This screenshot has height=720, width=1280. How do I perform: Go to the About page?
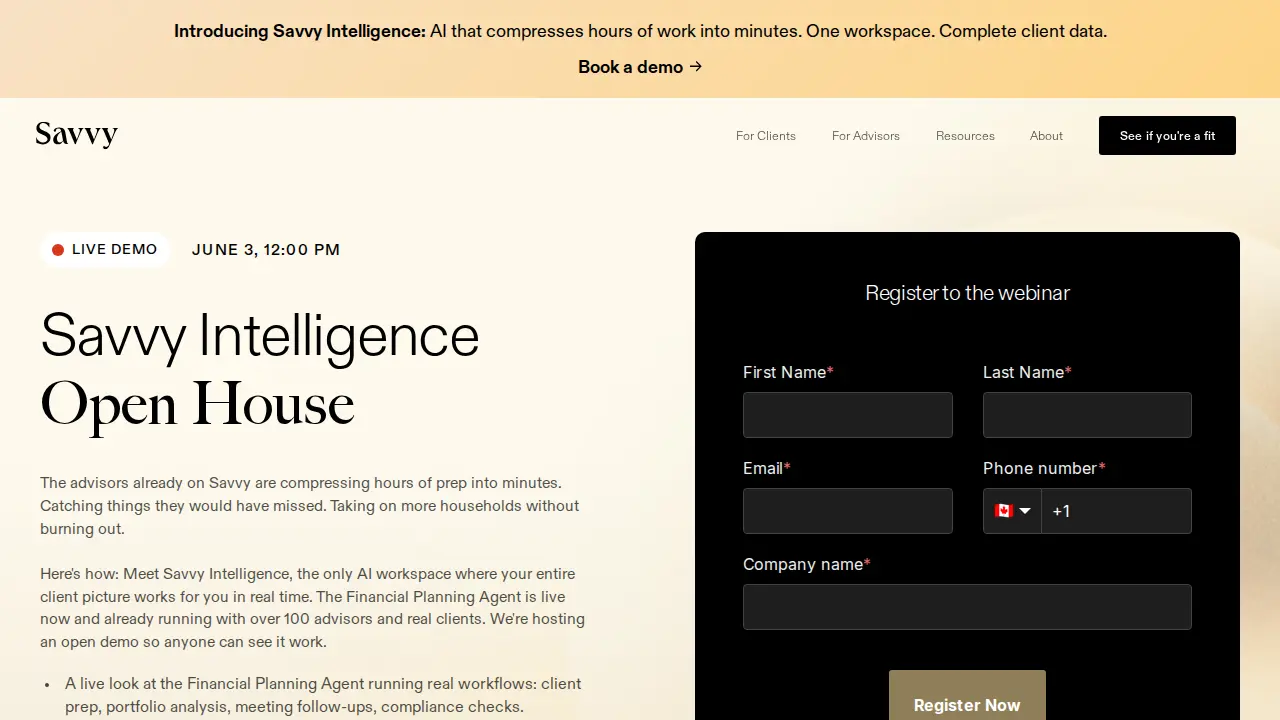click(1046, 136)
